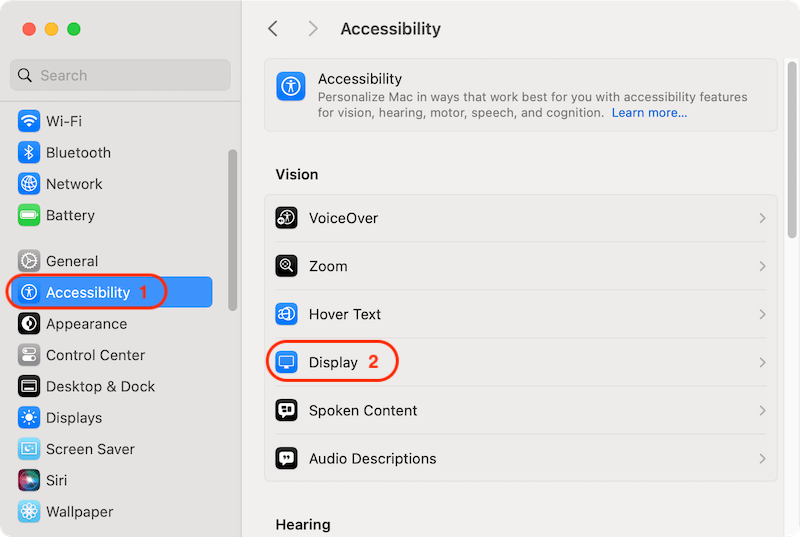Open Display row chevron arrow
This screenshot has width=800, height=537.
[x=762, y=362]
